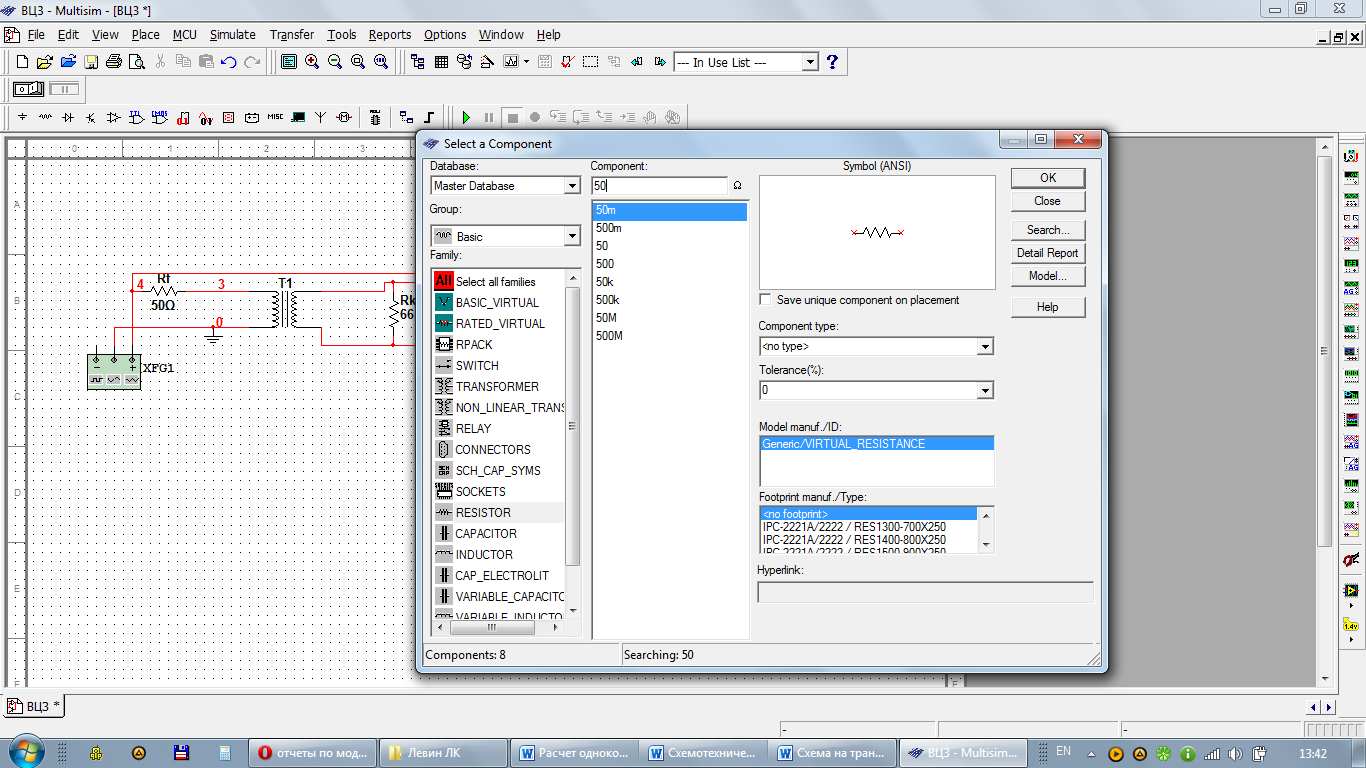Select multimeter instrument in right toolbar

click(1351, 156)
